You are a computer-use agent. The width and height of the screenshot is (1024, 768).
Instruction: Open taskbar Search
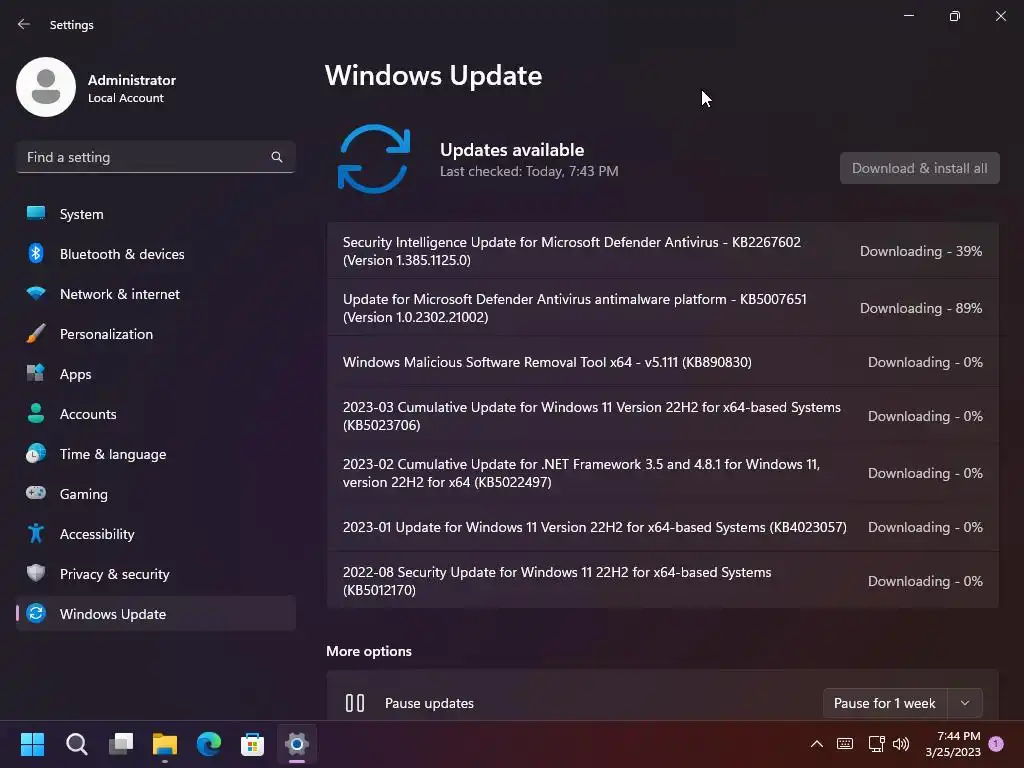coord(76,744)
